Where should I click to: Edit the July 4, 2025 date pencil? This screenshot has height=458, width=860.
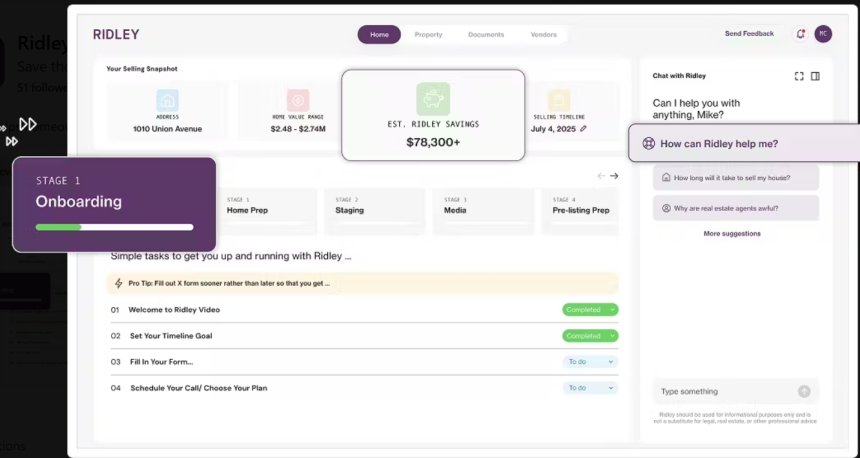[583, 129]
